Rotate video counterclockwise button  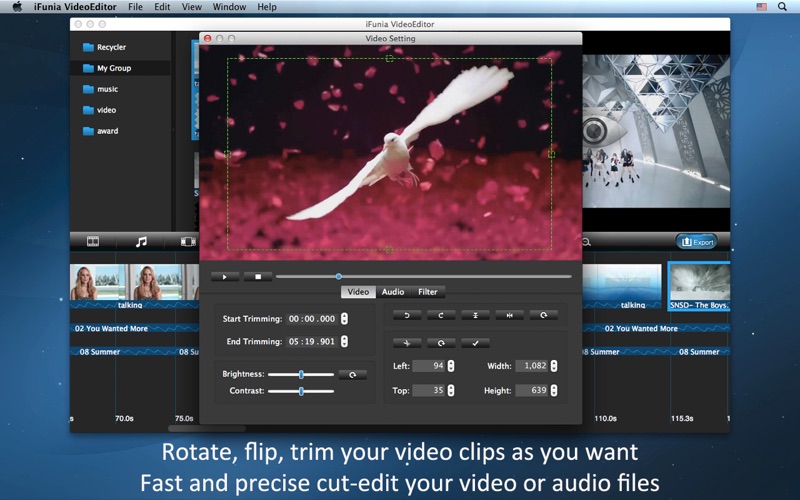[407, 315]
